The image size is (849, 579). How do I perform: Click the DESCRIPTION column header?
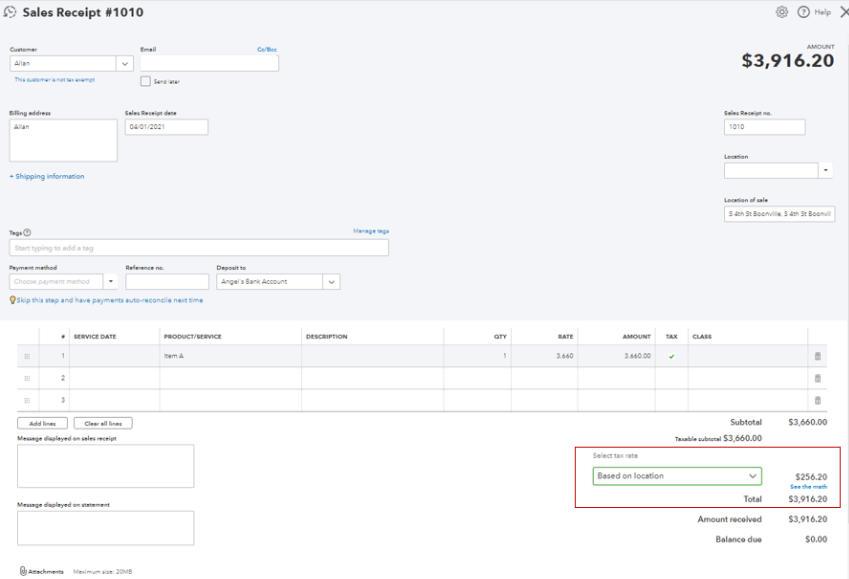pyautogui.click(x=326, y=336)
